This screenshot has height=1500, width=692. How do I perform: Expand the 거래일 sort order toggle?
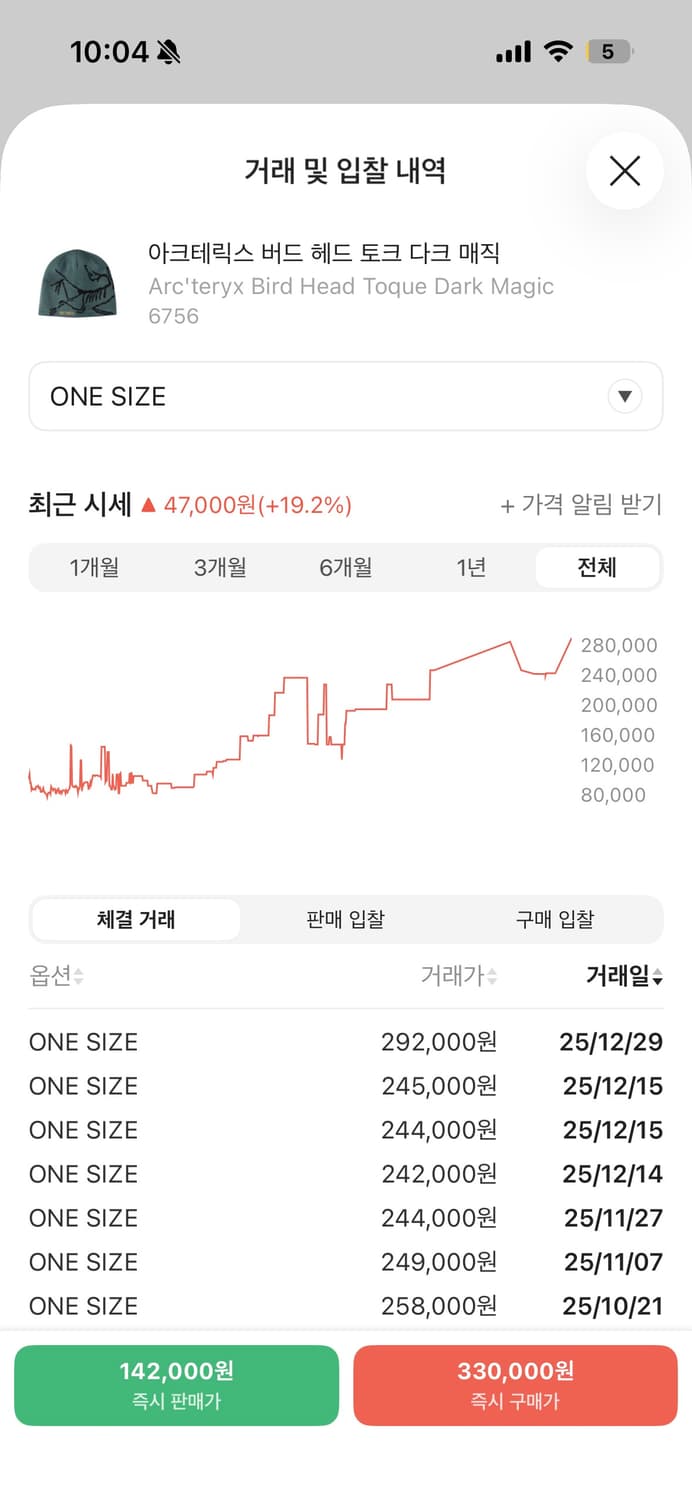[657, 976]
